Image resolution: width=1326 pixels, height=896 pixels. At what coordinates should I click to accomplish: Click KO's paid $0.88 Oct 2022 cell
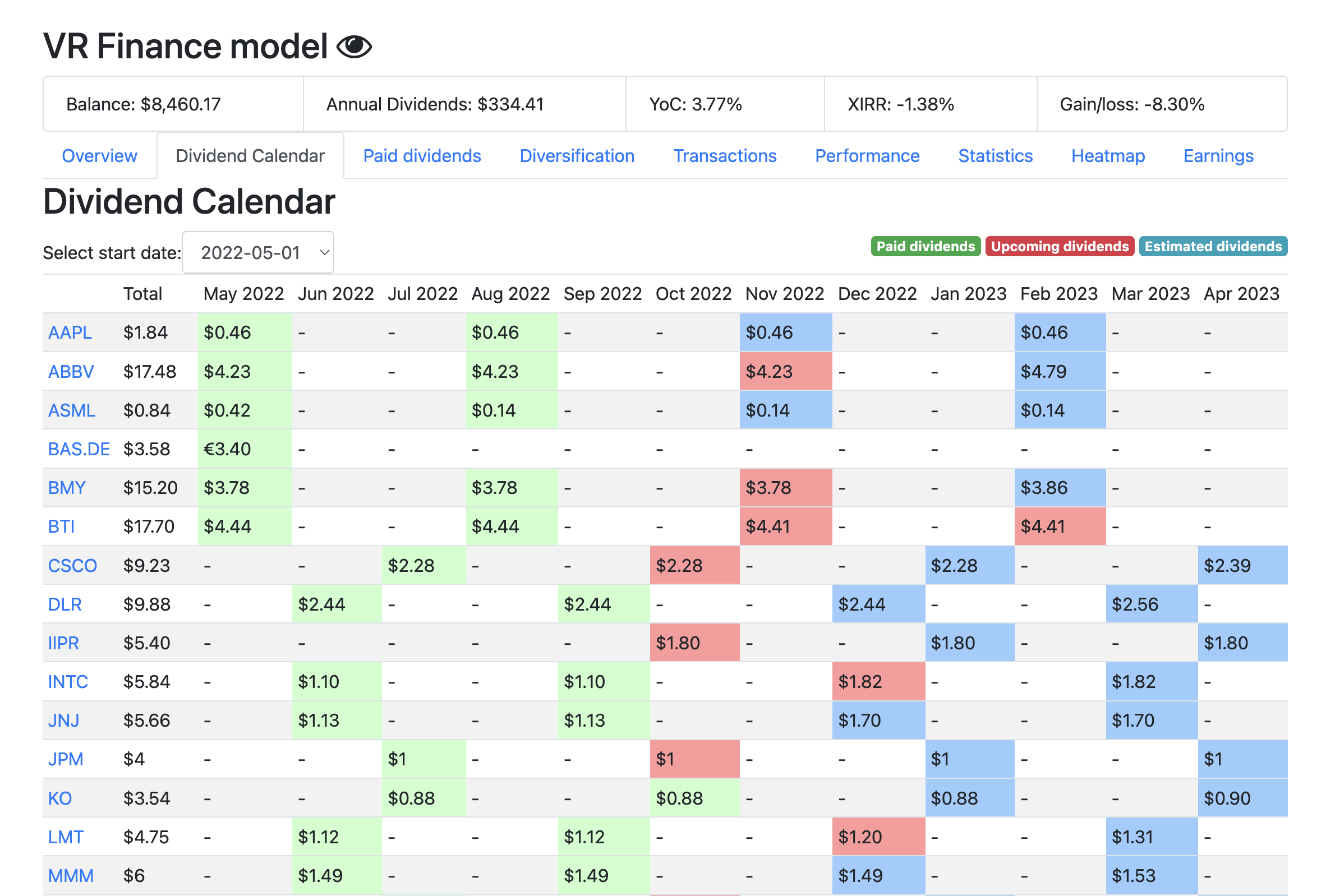click(694, 798)
